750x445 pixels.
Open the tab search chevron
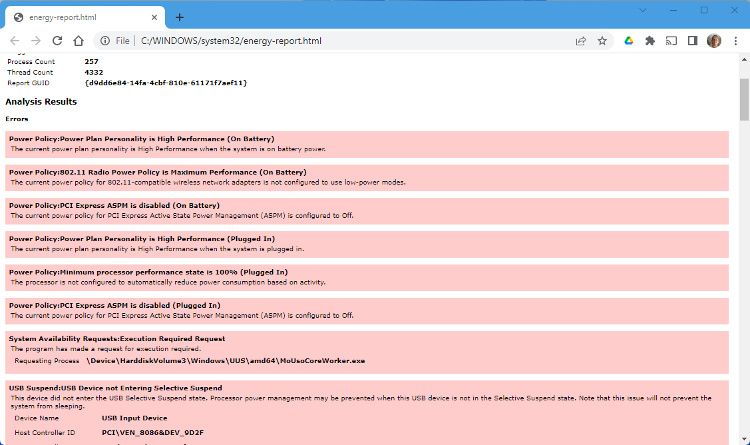click(642, 11)
